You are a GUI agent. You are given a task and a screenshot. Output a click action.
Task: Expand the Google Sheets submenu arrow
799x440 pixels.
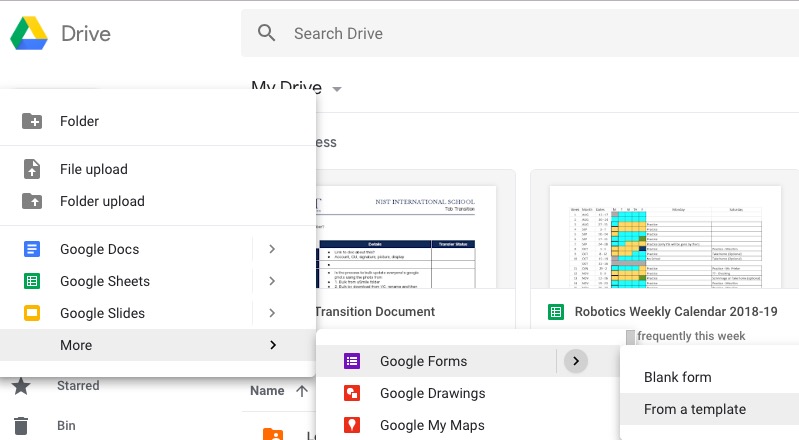272,281
